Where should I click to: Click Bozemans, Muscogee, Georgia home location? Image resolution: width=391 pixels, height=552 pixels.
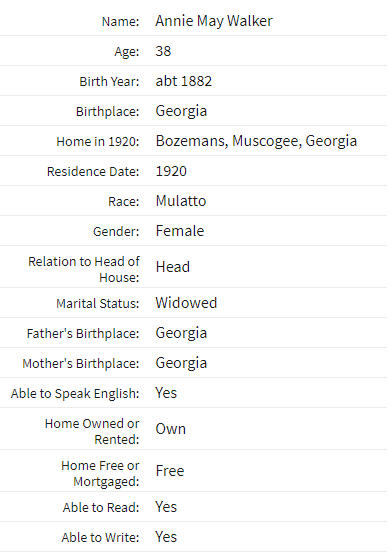click(x=256, y=142)
